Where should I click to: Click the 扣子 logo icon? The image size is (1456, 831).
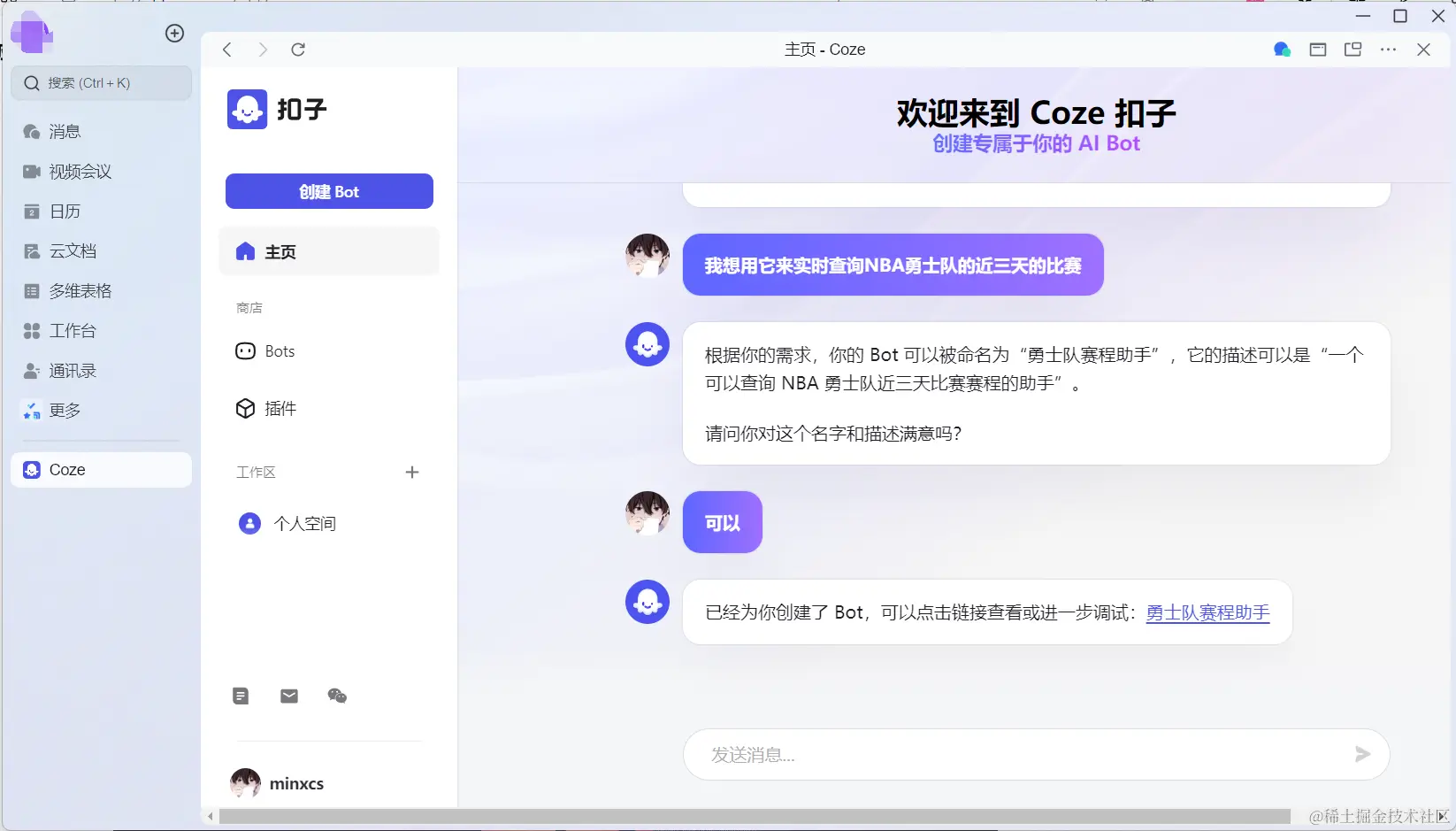coord(247,109)
